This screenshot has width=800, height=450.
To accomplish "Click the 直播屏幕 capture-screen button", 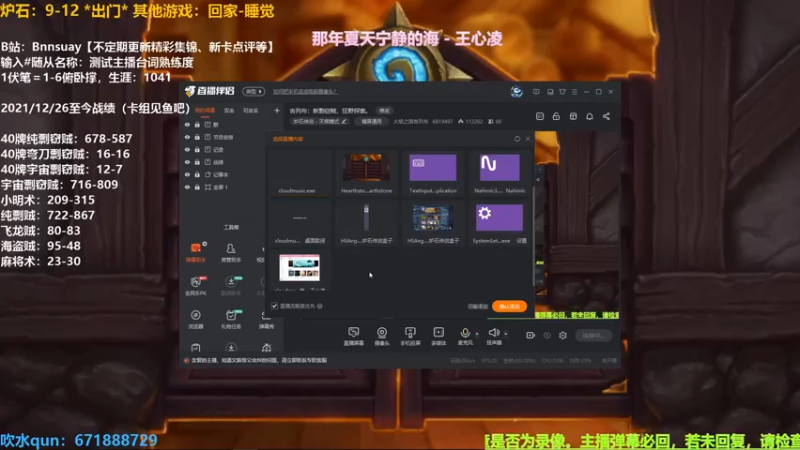I will click(354, 336).
